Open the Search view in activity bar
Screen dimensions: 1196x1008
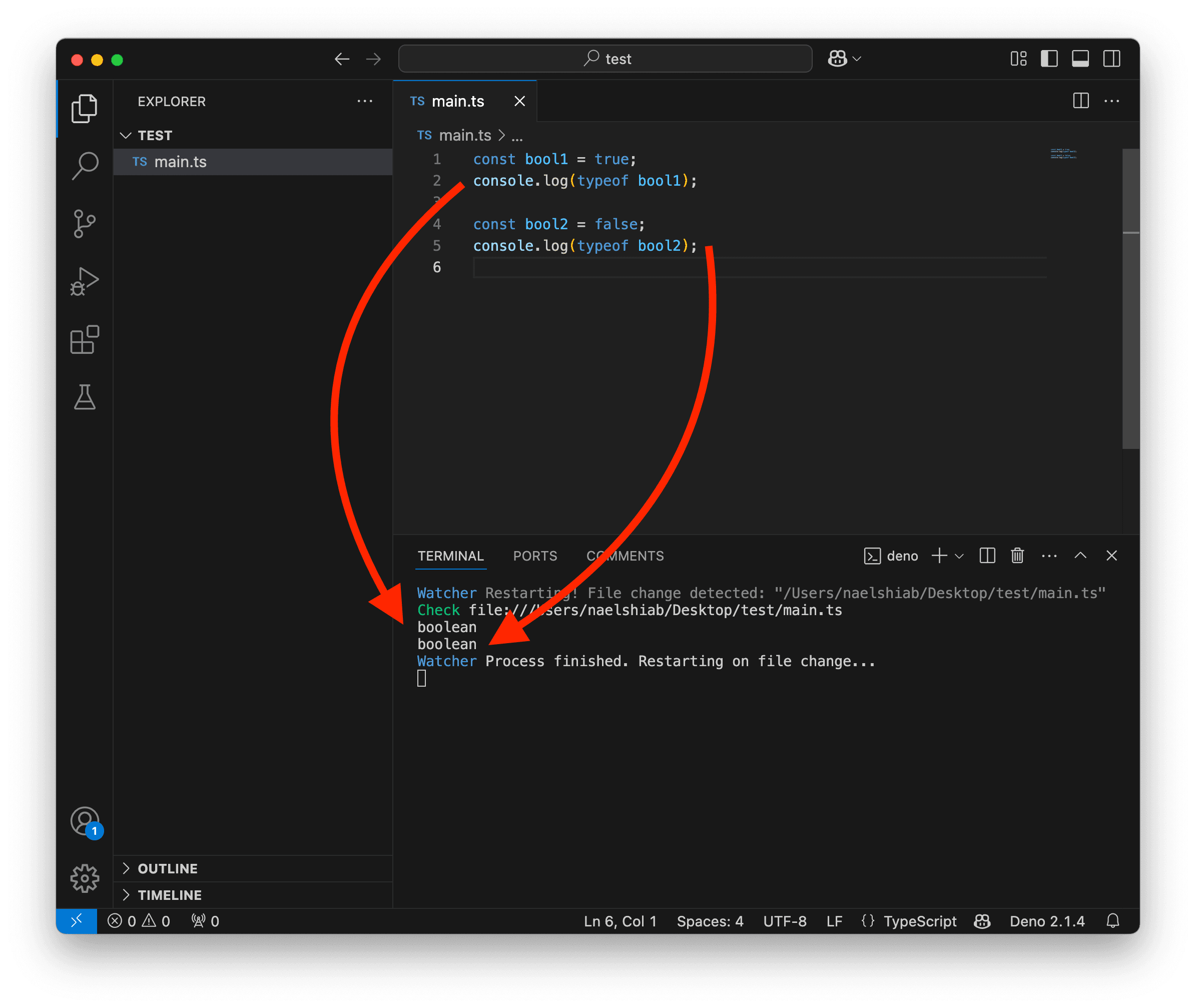point(85,166)
